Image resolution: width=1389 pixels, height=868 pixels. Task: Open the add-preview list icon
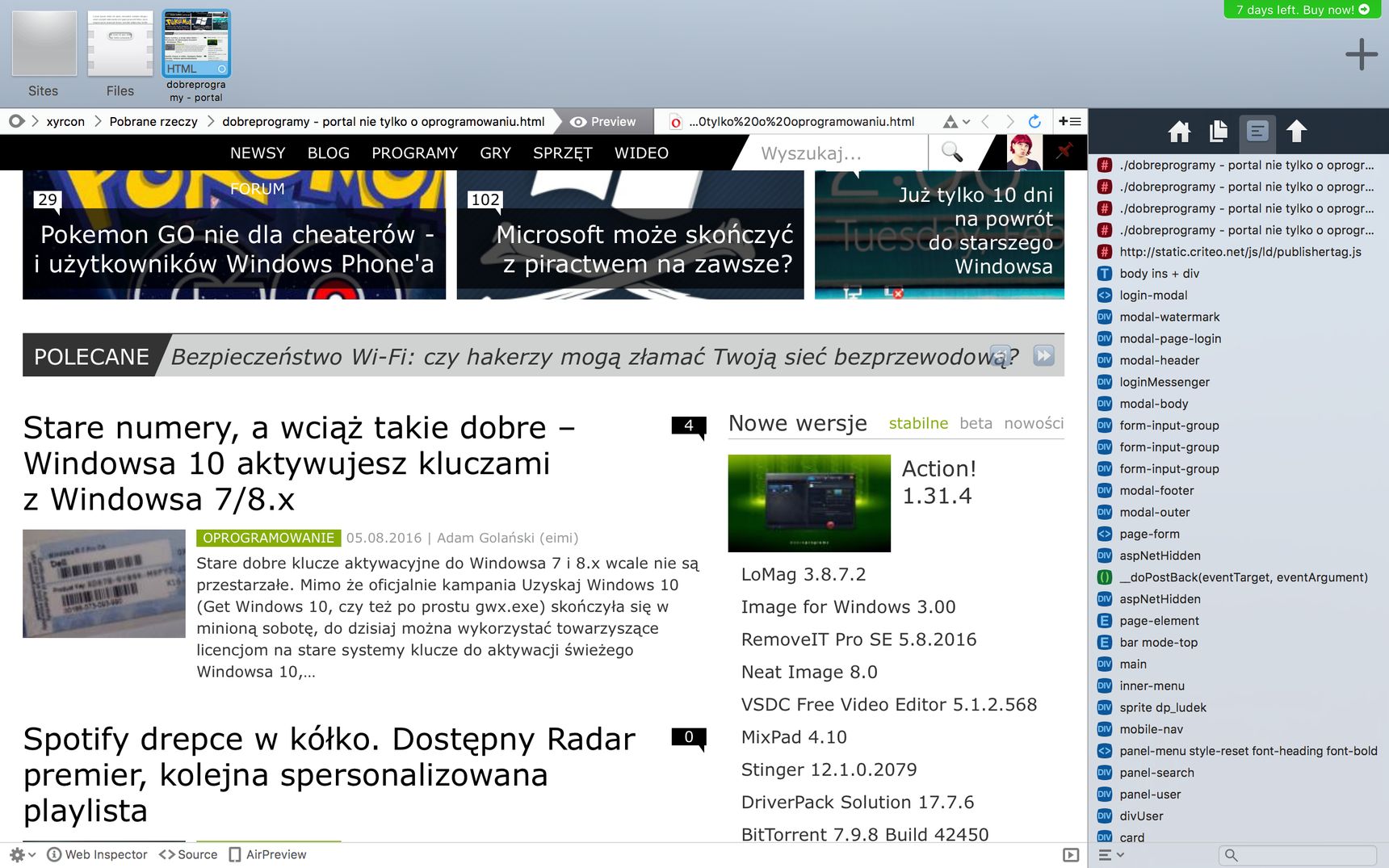(x=1070, y=122)
